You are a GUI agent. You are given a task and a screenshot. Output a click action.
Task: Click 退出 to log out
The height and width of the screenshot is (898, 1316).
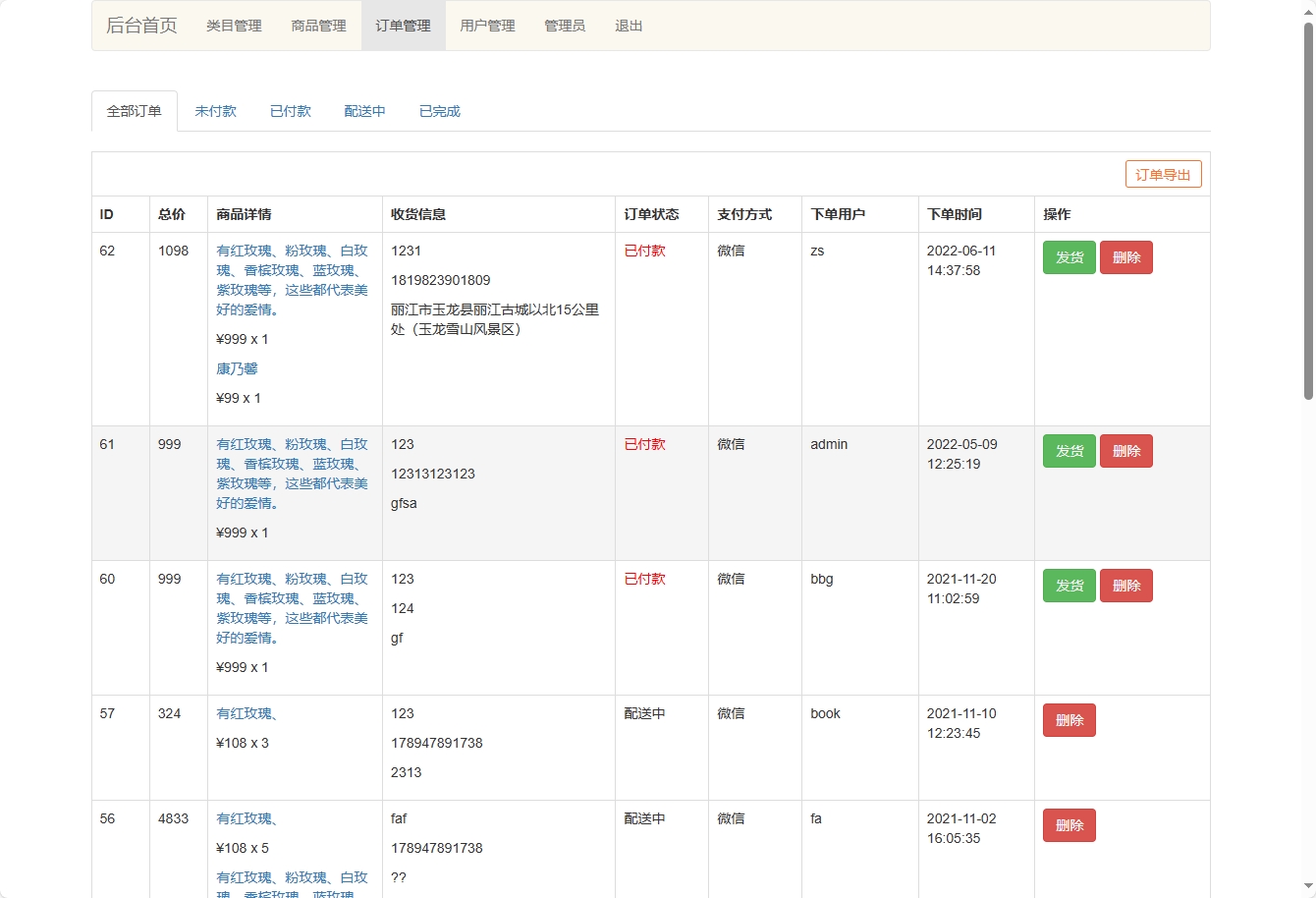point(629,26)
